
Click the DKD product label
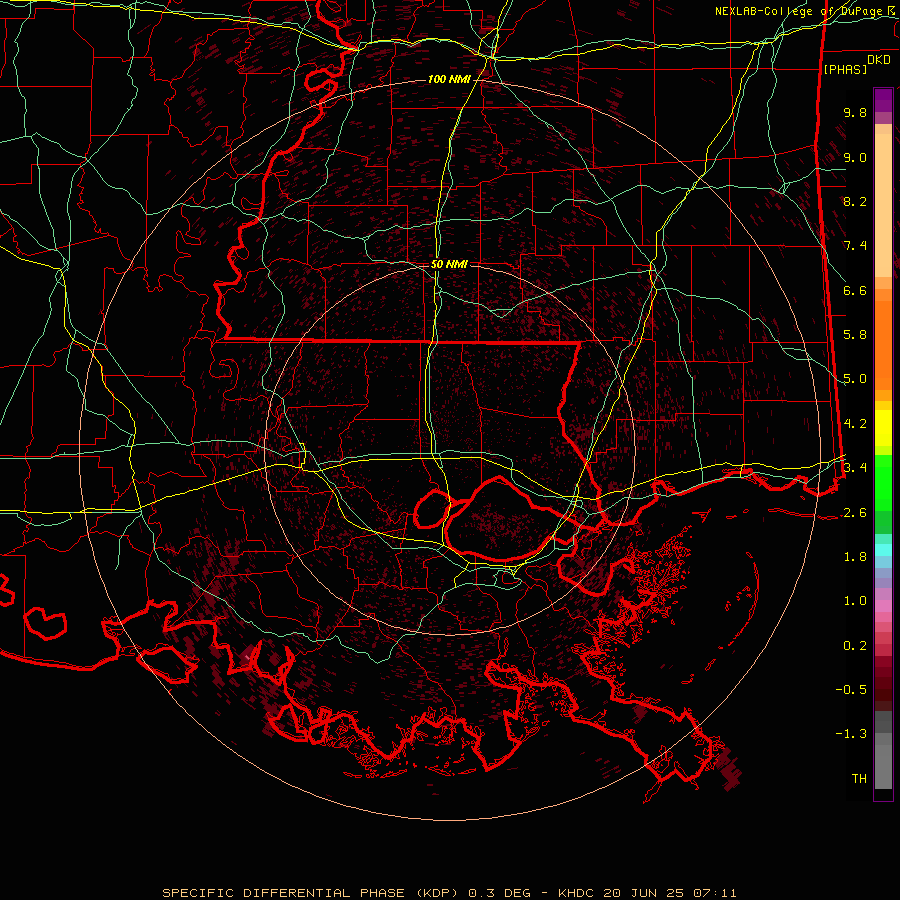(x=879, y=60)
